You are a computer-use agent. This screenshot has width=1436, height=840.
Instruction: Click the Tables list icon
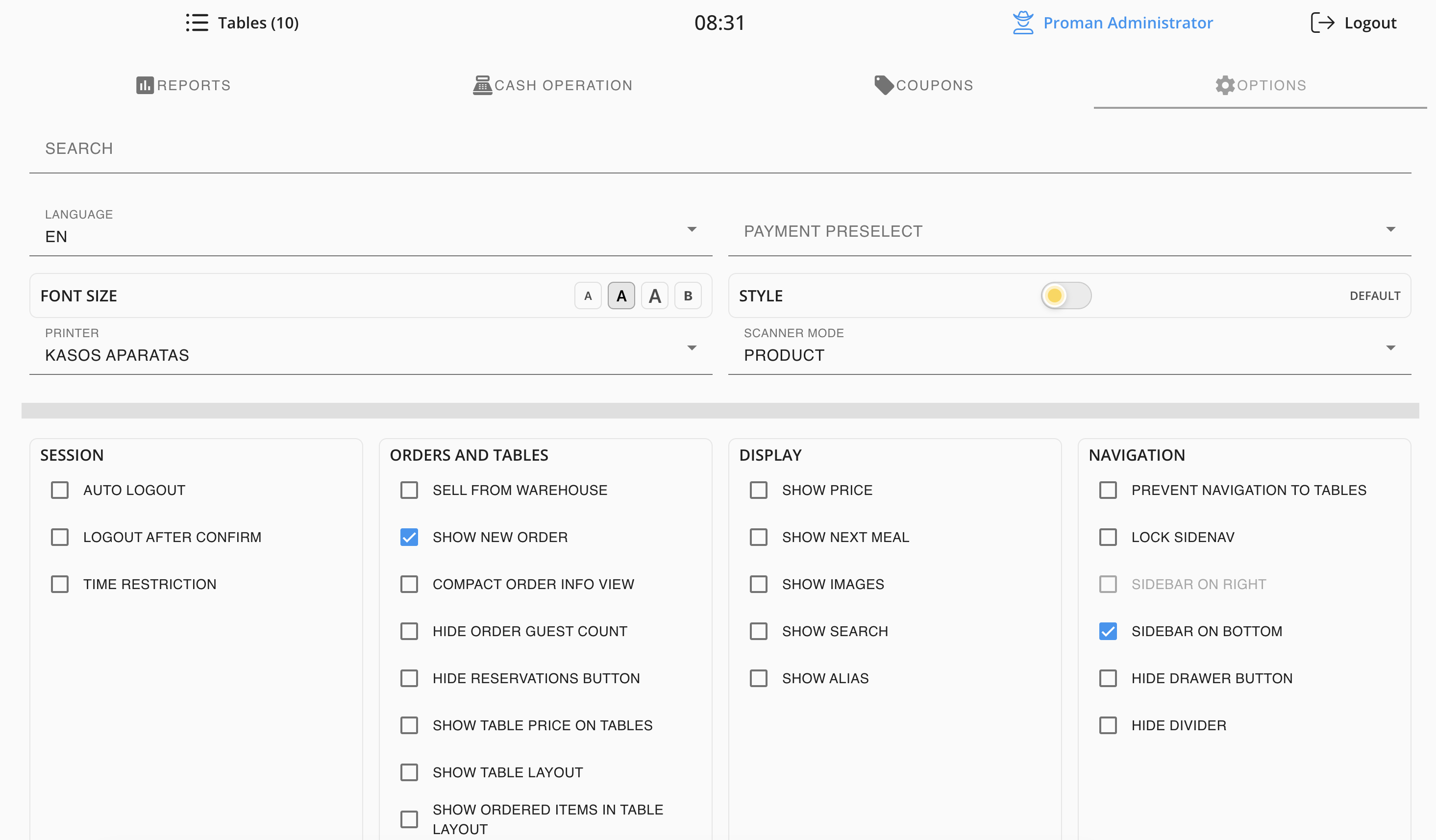coord(197,23)
